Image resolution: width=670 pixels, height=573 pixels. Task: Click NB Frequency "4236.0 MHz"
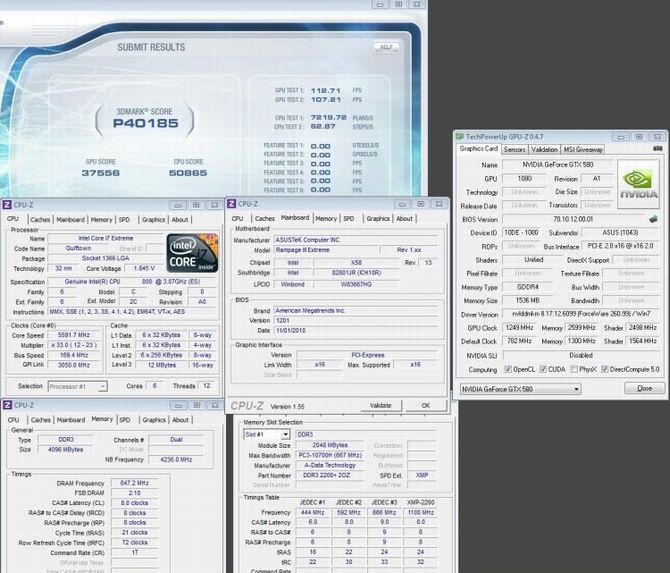(x=176, y=460)
